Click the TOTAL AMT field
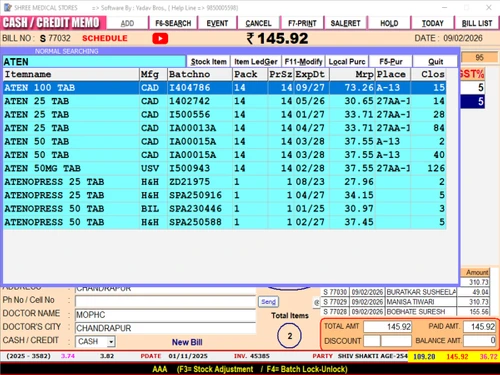 (387, 327)
